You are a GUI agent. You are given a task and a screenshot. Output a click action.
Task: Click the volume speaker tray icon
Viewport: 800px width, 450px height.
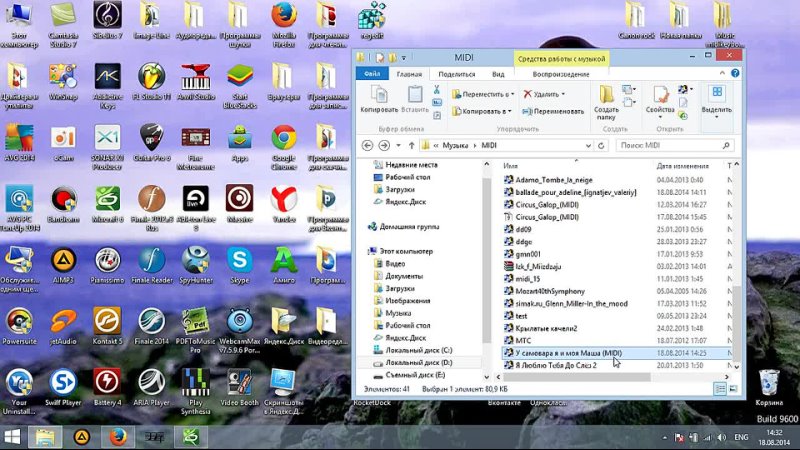(x=721, y=437)
